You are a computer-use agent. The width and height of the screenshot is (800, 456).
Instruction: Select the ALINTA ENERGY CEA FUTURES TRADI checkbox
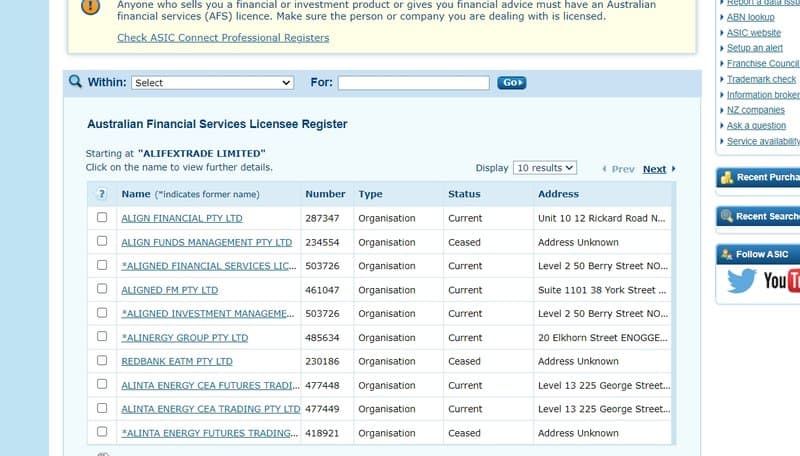[102, 384]
